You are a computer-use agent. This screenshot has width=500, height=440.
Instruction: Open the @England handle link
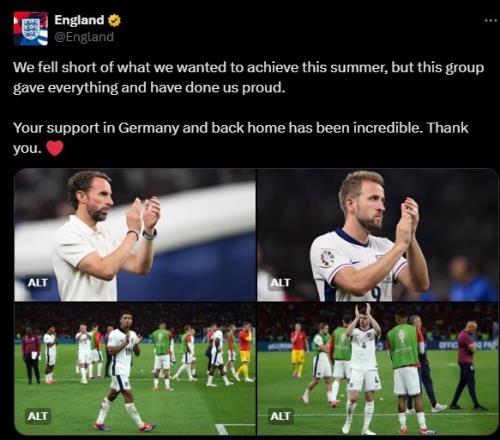tap(84, 37)
